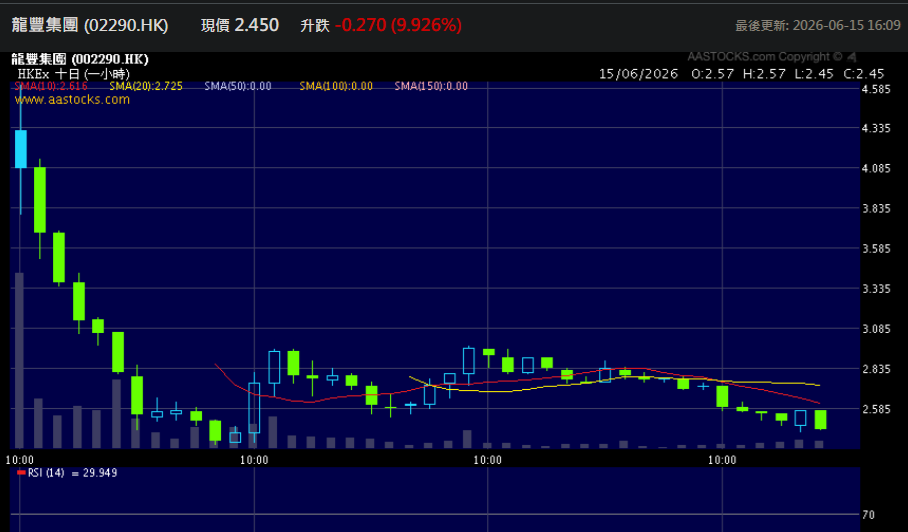Click the last green candlestick on the chart
This screenshot has width=908, height=532.
click(820, 420)
